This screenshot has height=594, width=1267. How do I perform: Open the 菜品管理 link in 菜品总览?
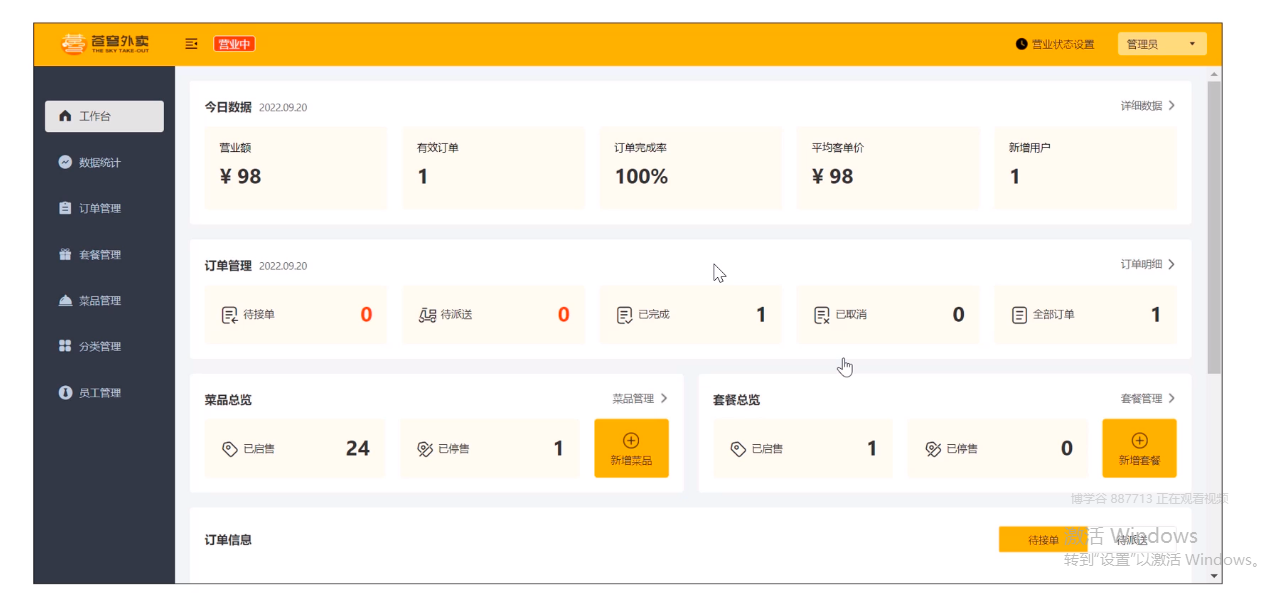[640, 398]
